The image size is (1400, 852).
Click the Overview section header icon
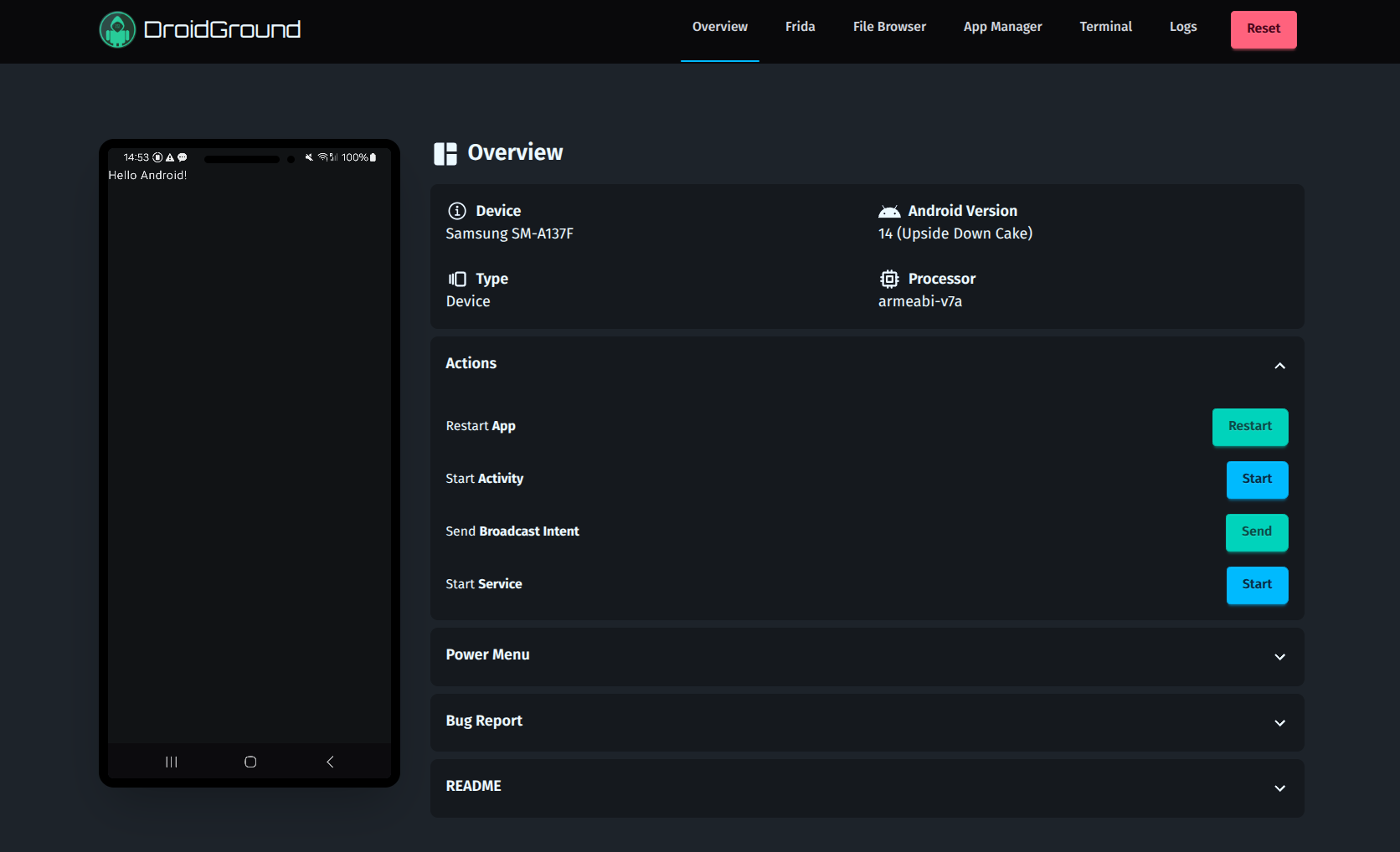point(445,153)
